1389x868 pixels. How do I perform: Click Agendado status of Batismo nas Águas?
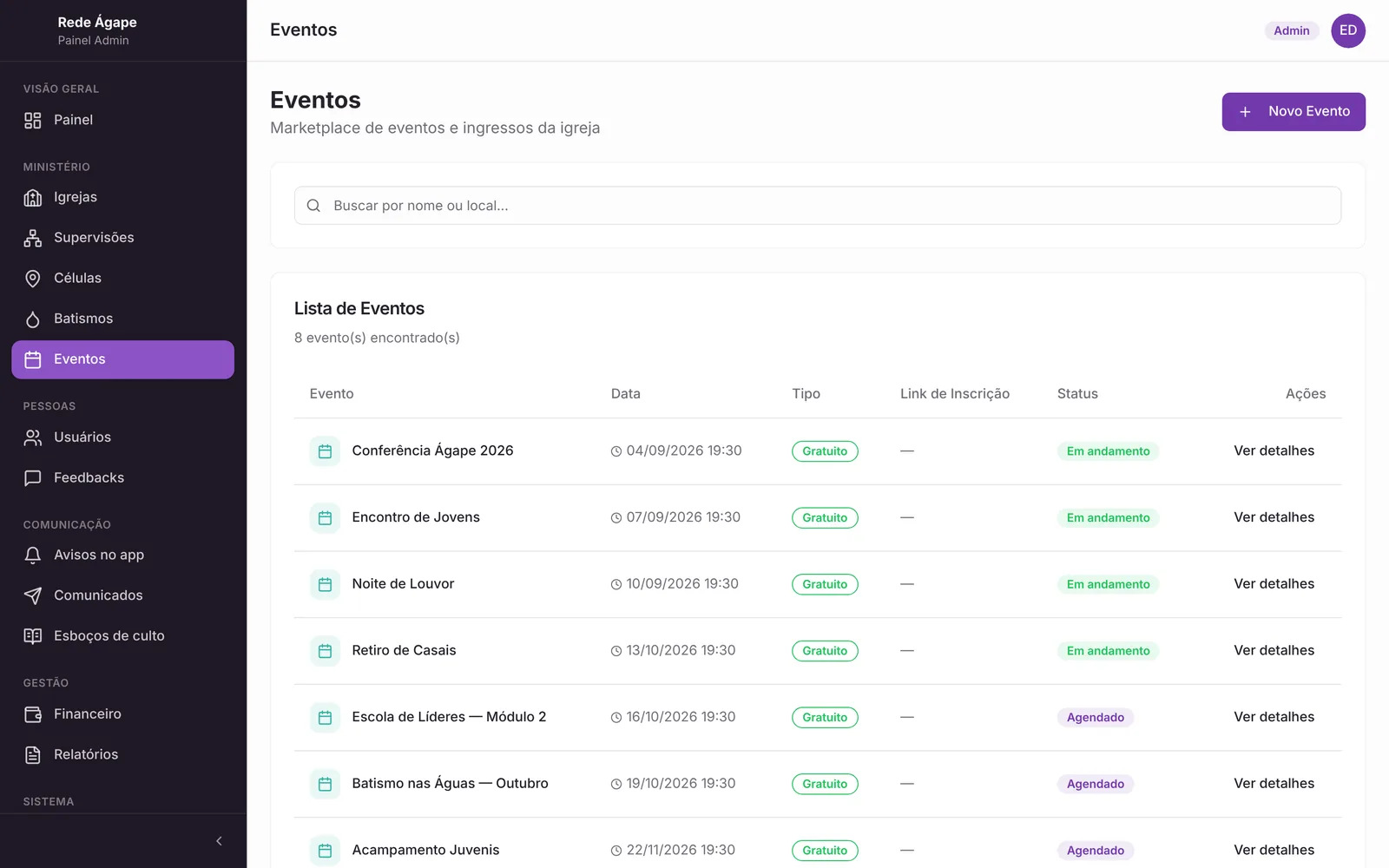(x=1096, y=784)
